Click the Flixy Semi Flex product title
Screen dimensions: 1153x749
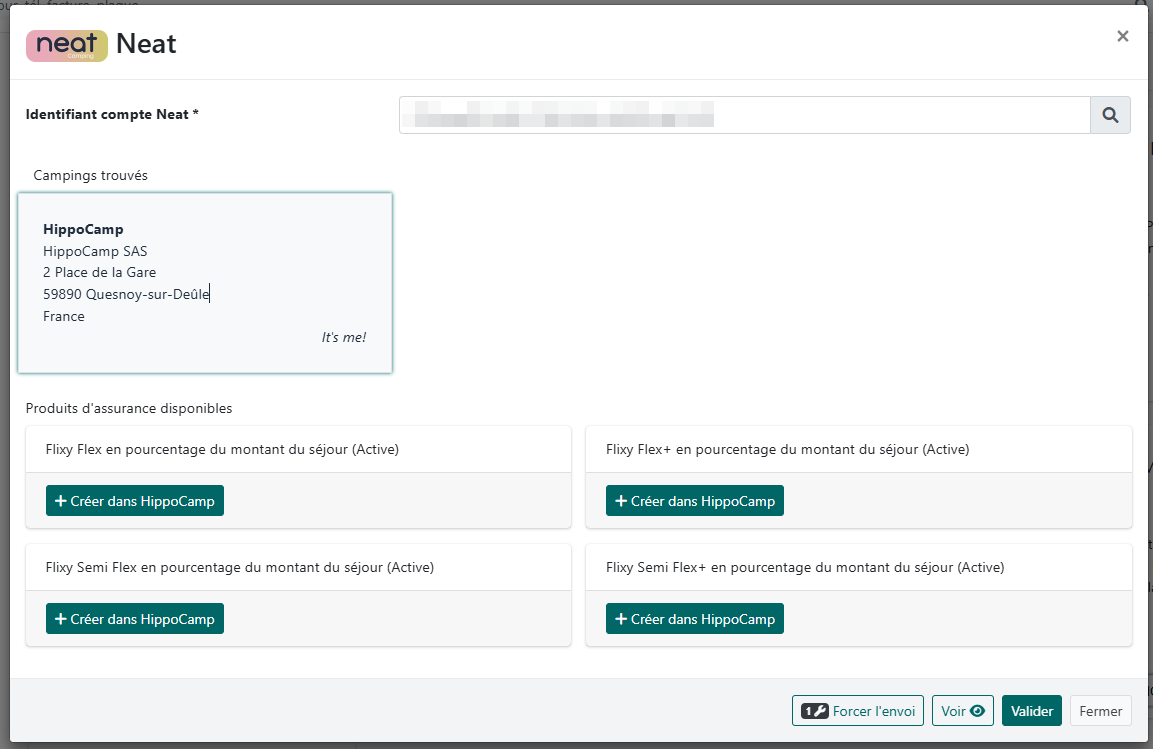click(239, 568)
